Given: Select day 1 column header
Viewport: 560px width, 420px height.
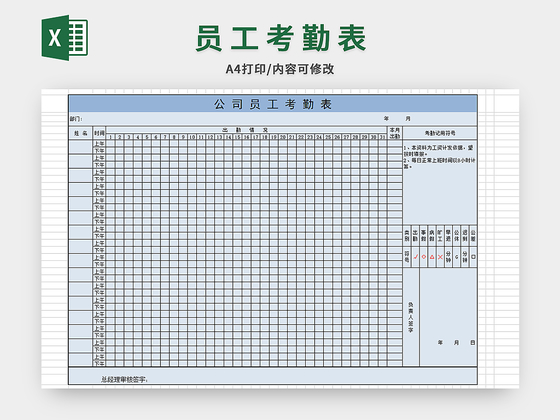Looking at the screenshot, I should click(111, 137).
